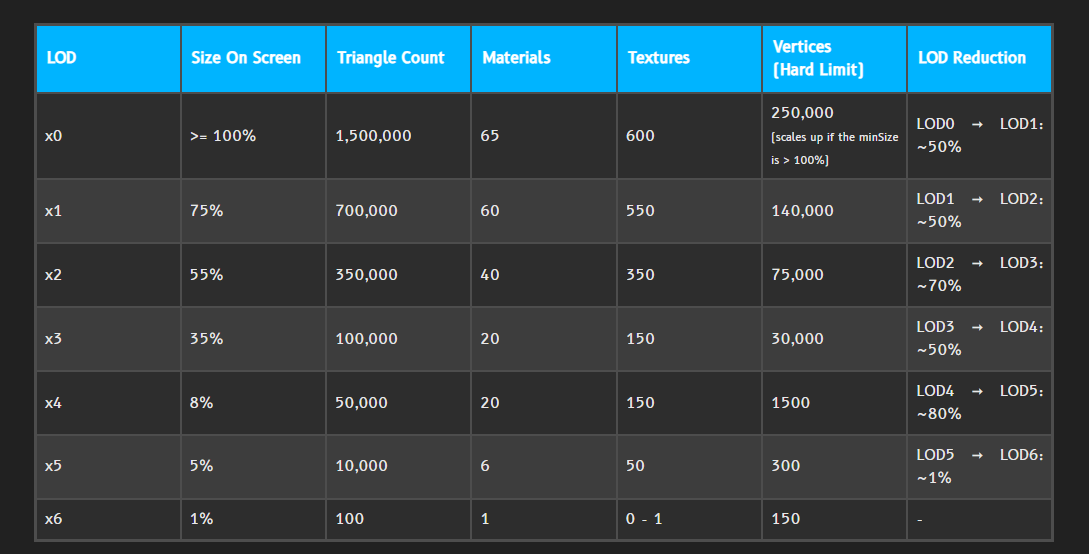Click the LOD column header
The image size is (1089, 554).
click(x=62, y=58)
